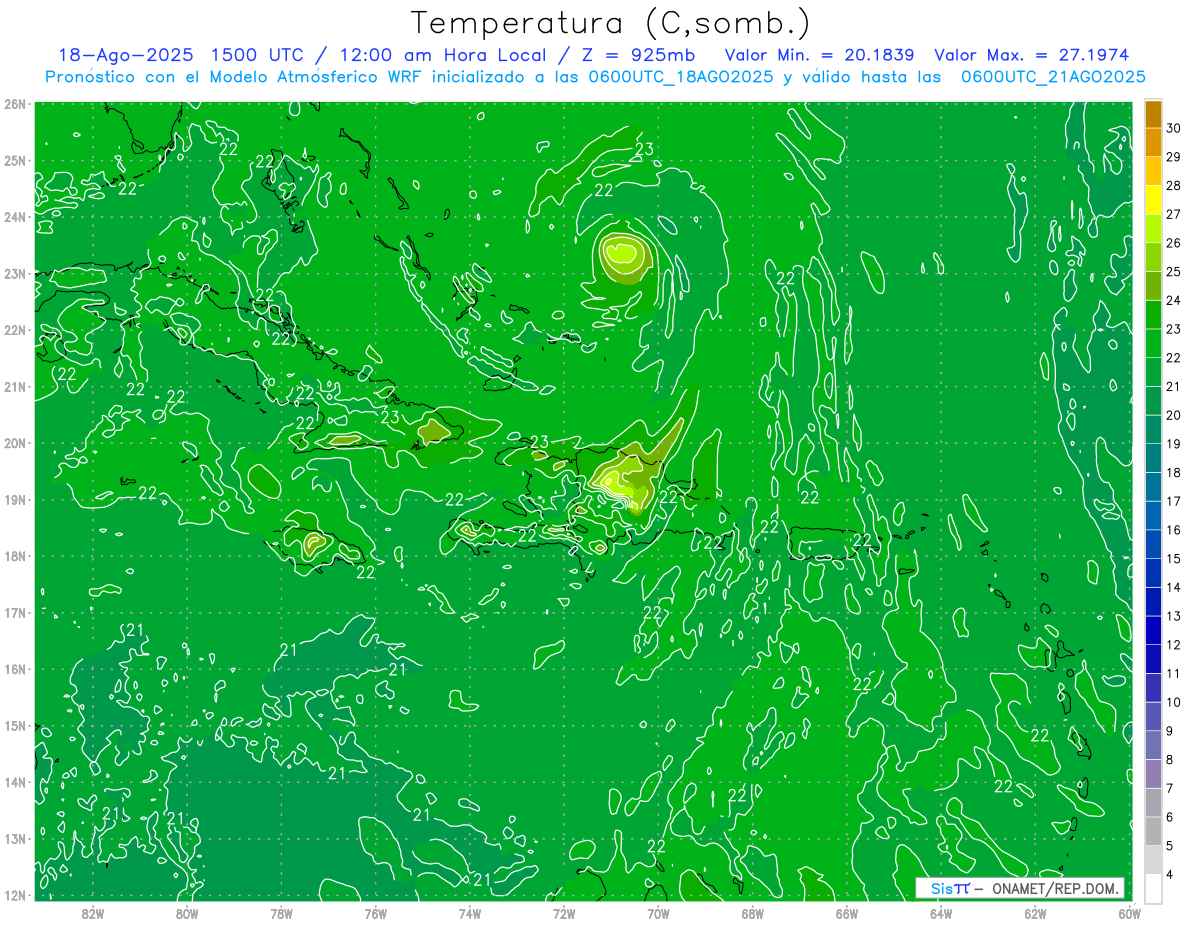Click the white band below the 4 label

(1153, 889)
